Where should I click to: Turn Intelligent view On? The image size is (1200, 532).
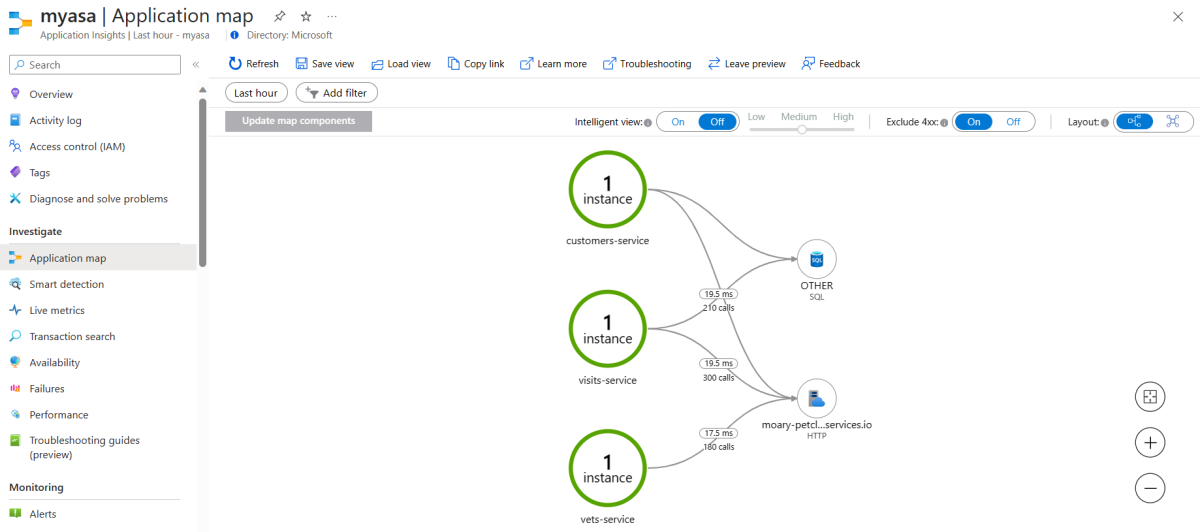[678, 122]
